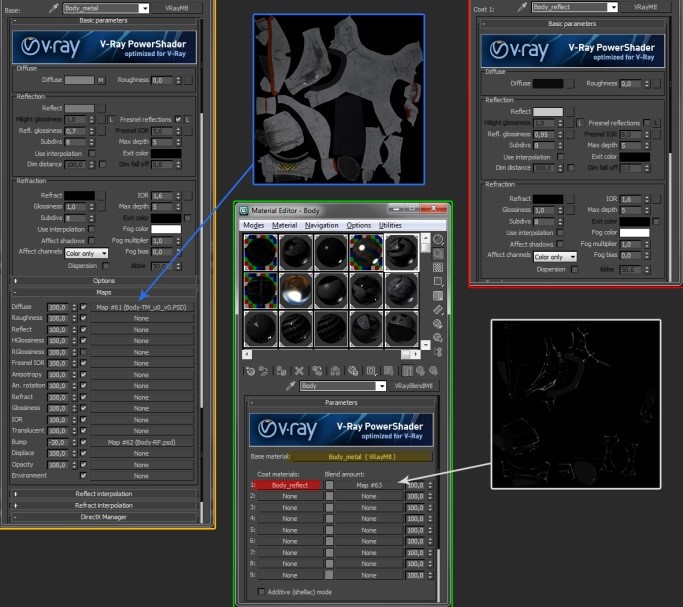
Task: Click the Select by Material icon
Action: (x=438, y=338)
